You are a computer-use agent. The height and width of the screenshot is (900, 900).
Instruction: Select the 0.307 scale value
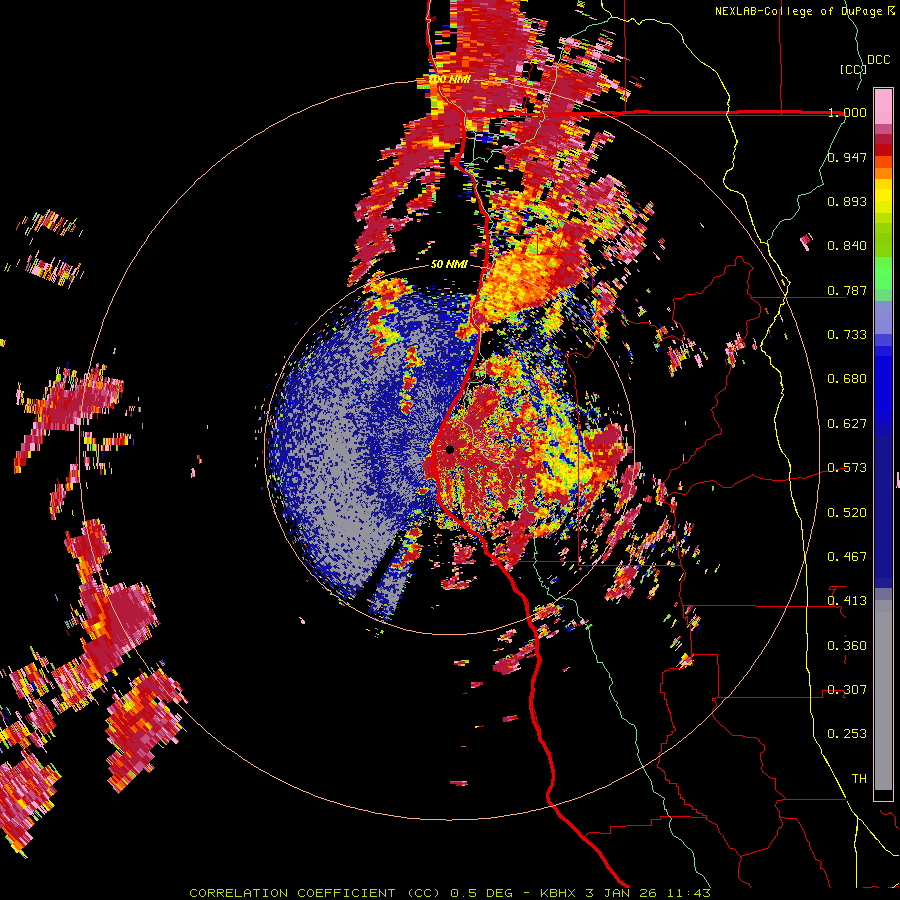coord(847,690)
